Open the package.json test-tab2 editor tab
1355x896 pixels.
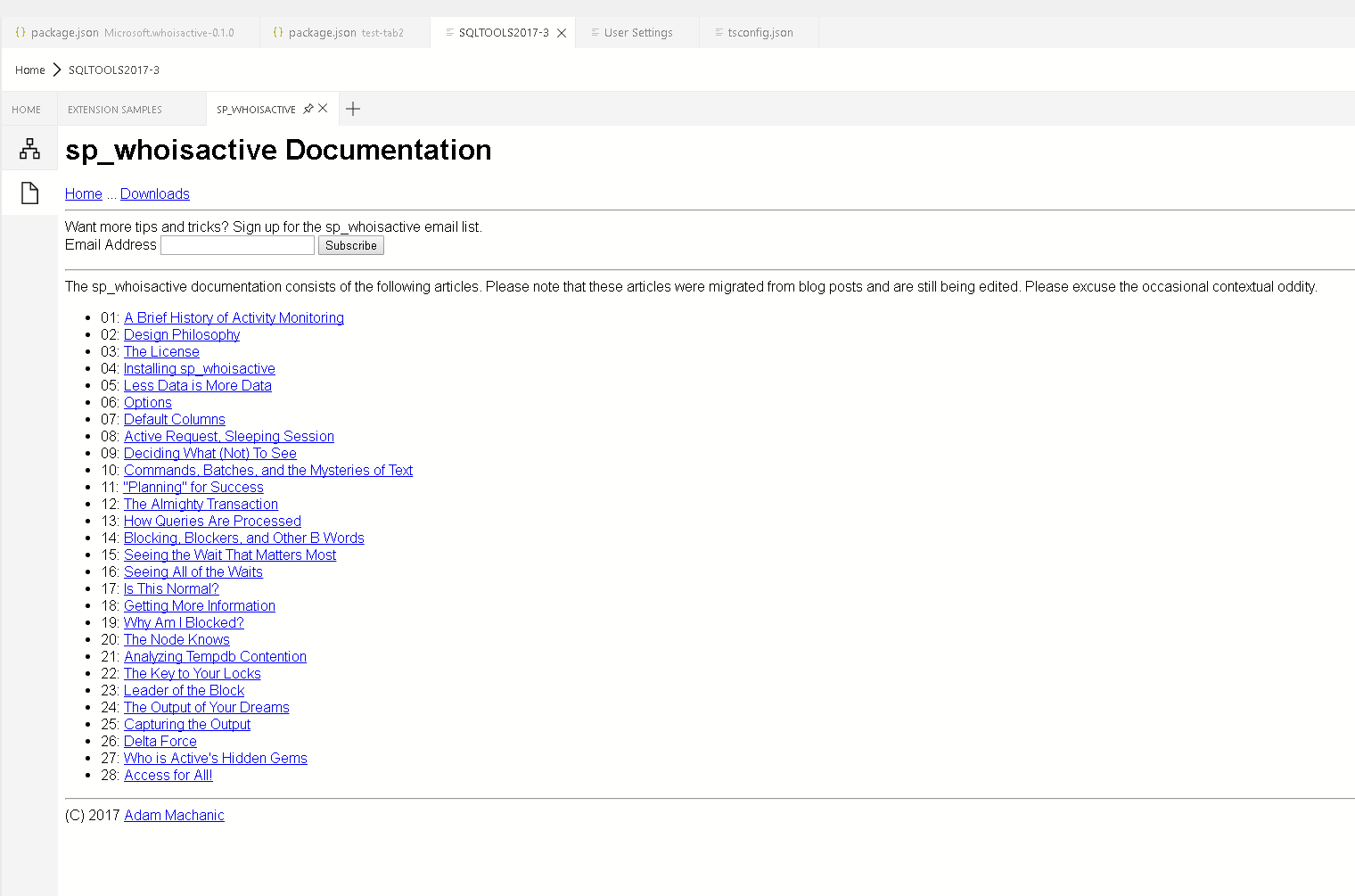click(345, 33)
